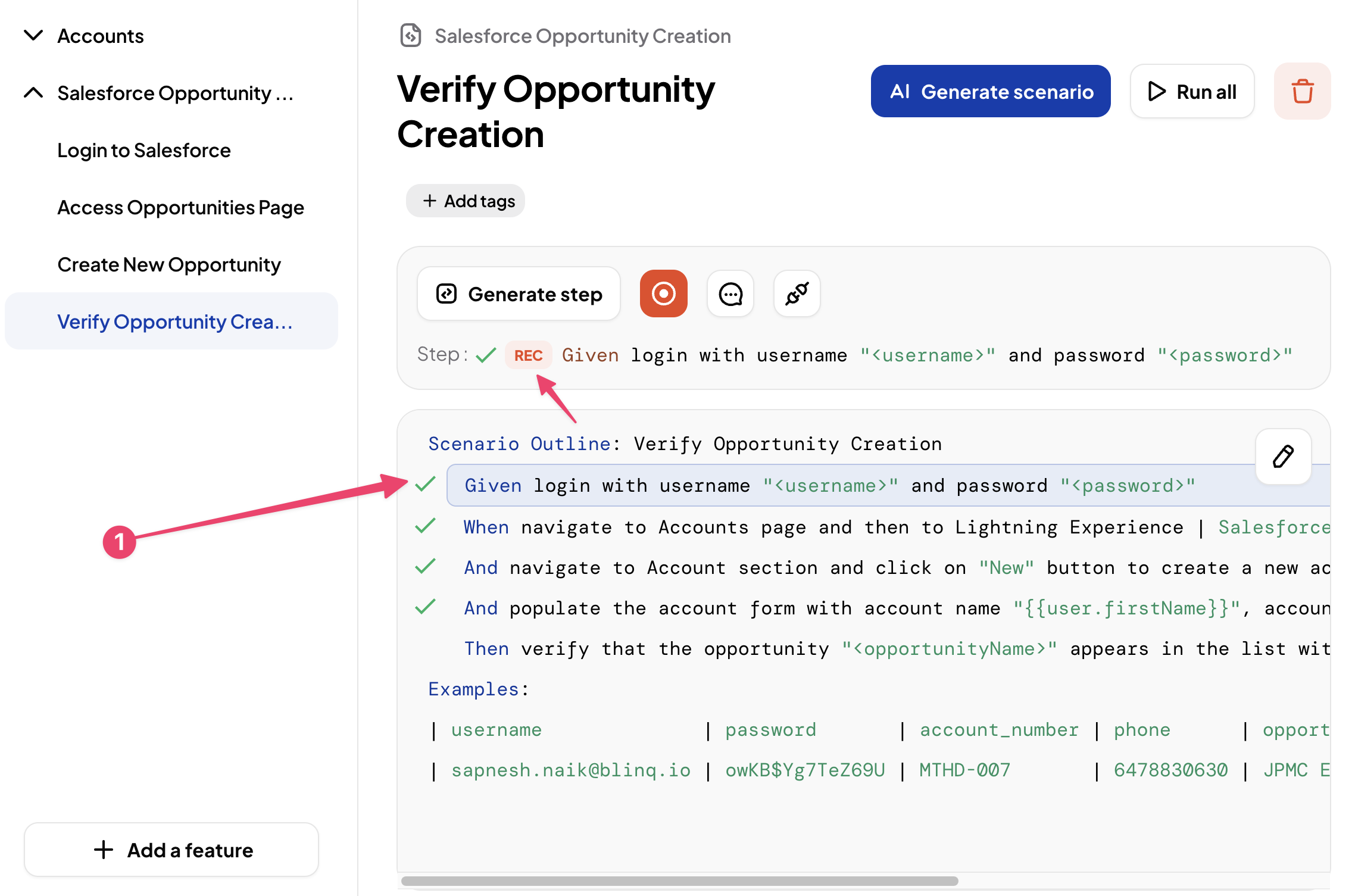
Task: Select Verify Opportunity Crea... scenario
Action: [171, 321]
